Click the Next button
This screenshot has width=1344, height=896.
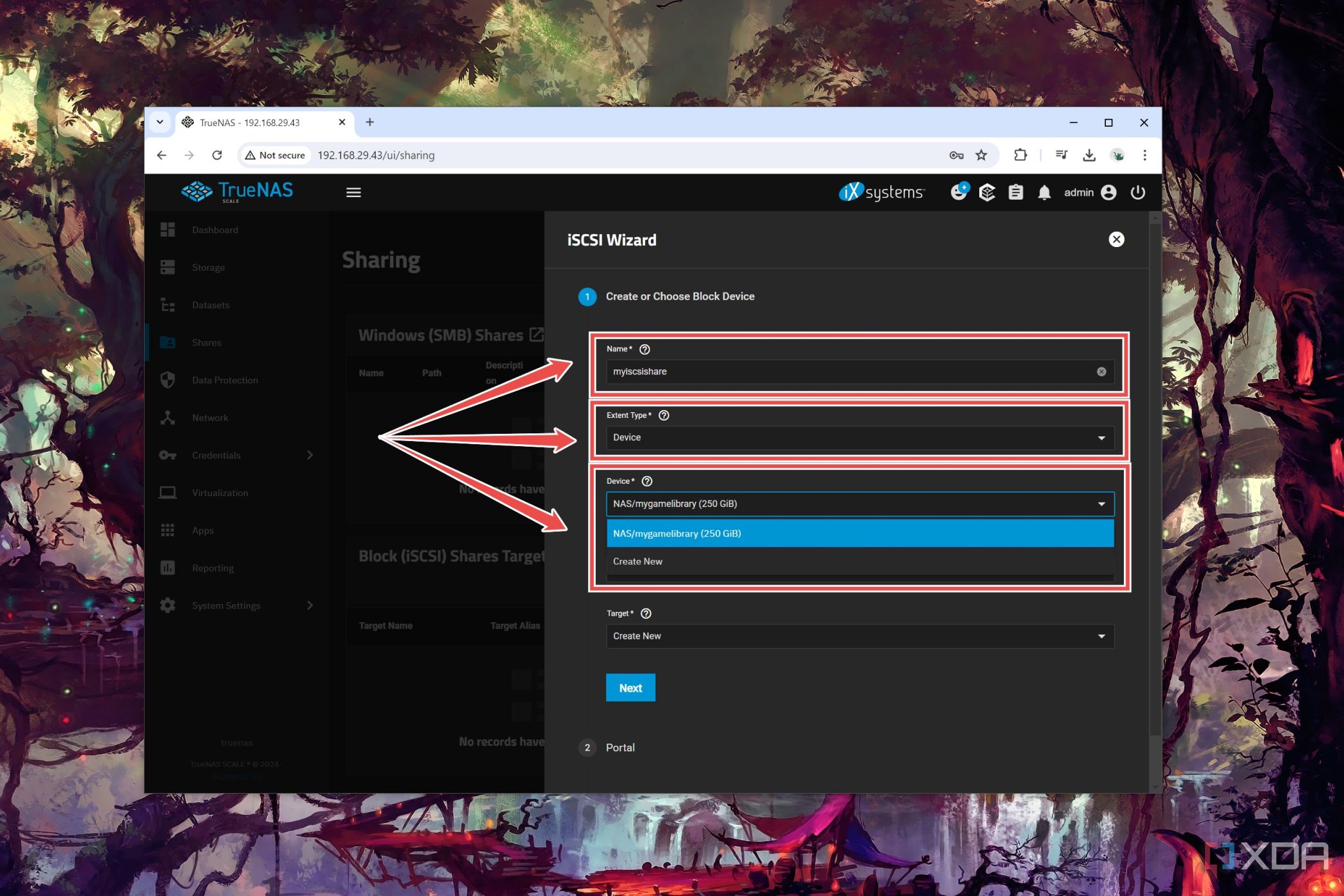click(x=630, y=688)
